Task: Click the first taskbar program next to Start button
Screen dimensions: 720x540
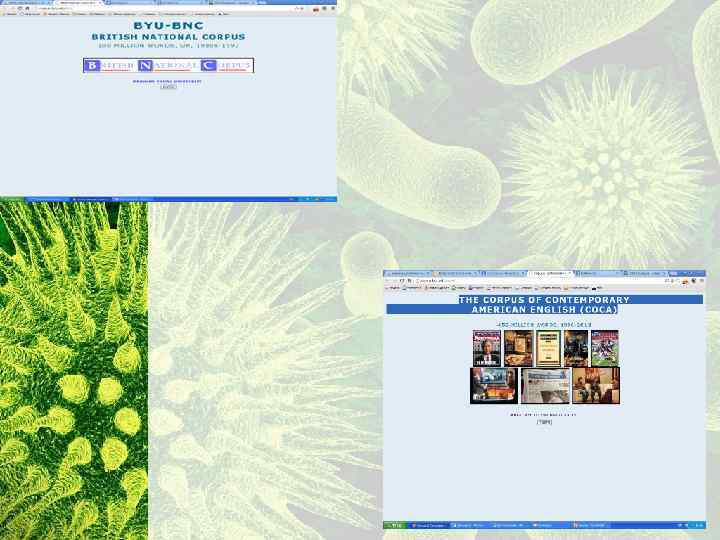Action: tap(429, 525)
